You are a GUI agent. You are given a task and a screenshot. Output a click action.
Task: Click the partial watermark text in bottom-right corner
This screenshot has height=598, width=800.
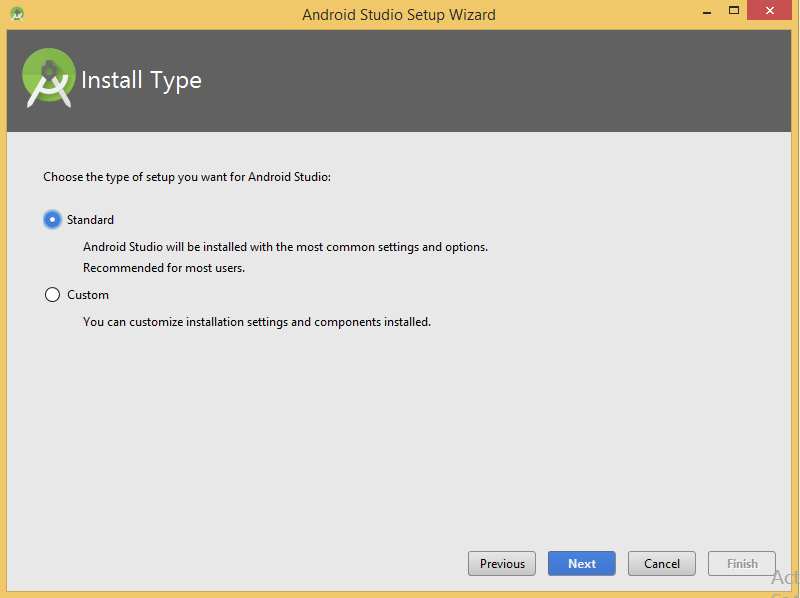(x=785, y=580)
